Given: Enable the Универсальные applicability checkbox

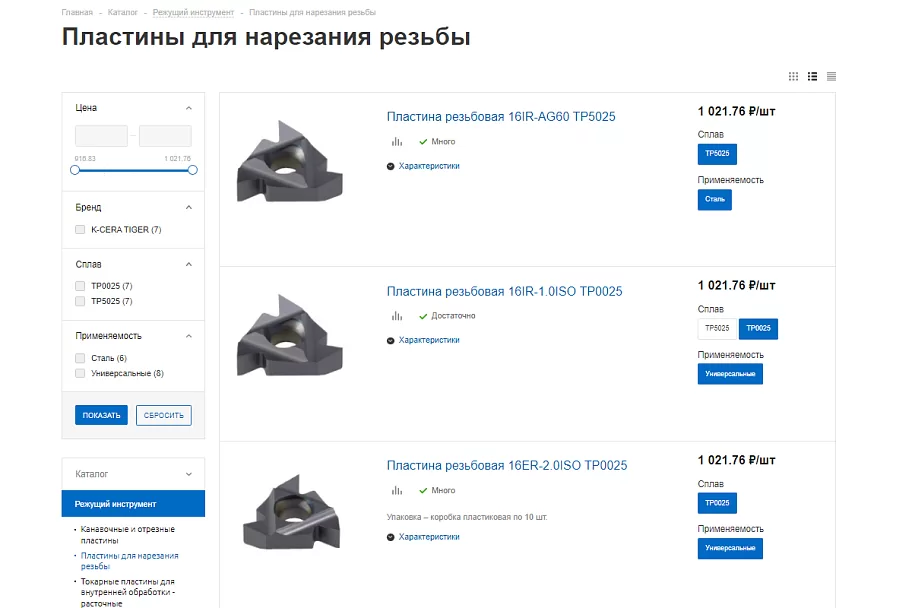Looking at the screenshot, I should pos(80,373).
